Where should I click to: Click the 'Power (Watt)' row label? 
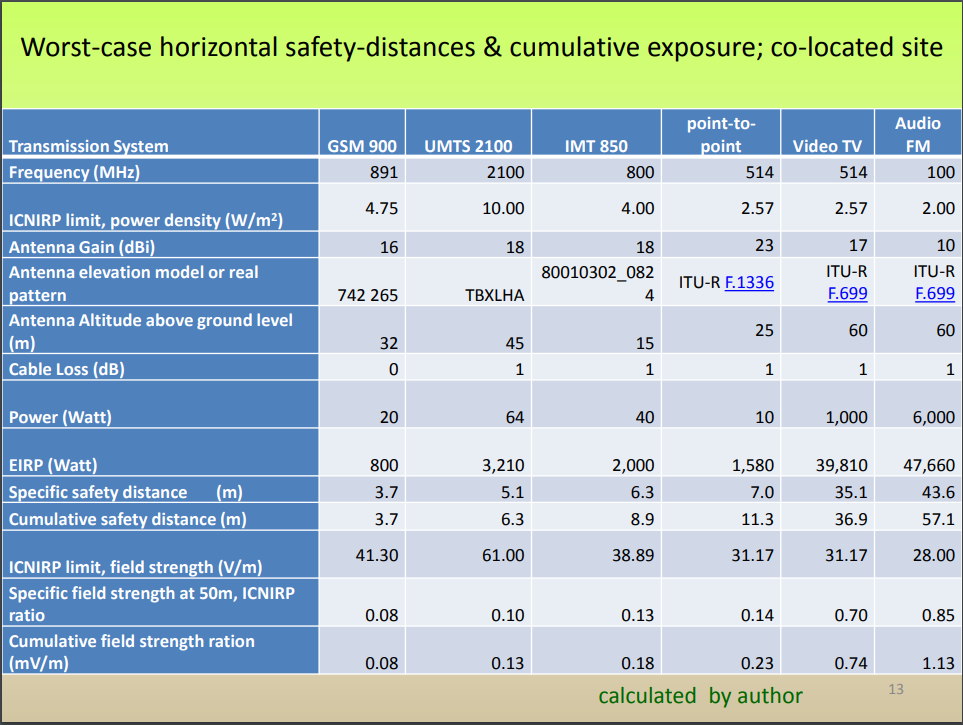coord(61,417)
